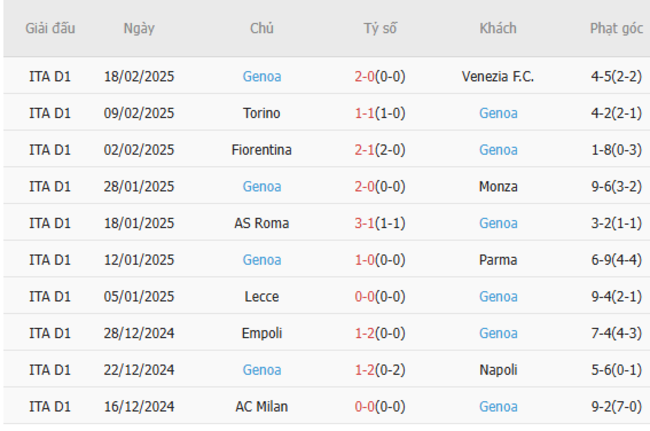
Task: Select Genoa link in Empoli match row
Action: [498, 333]
